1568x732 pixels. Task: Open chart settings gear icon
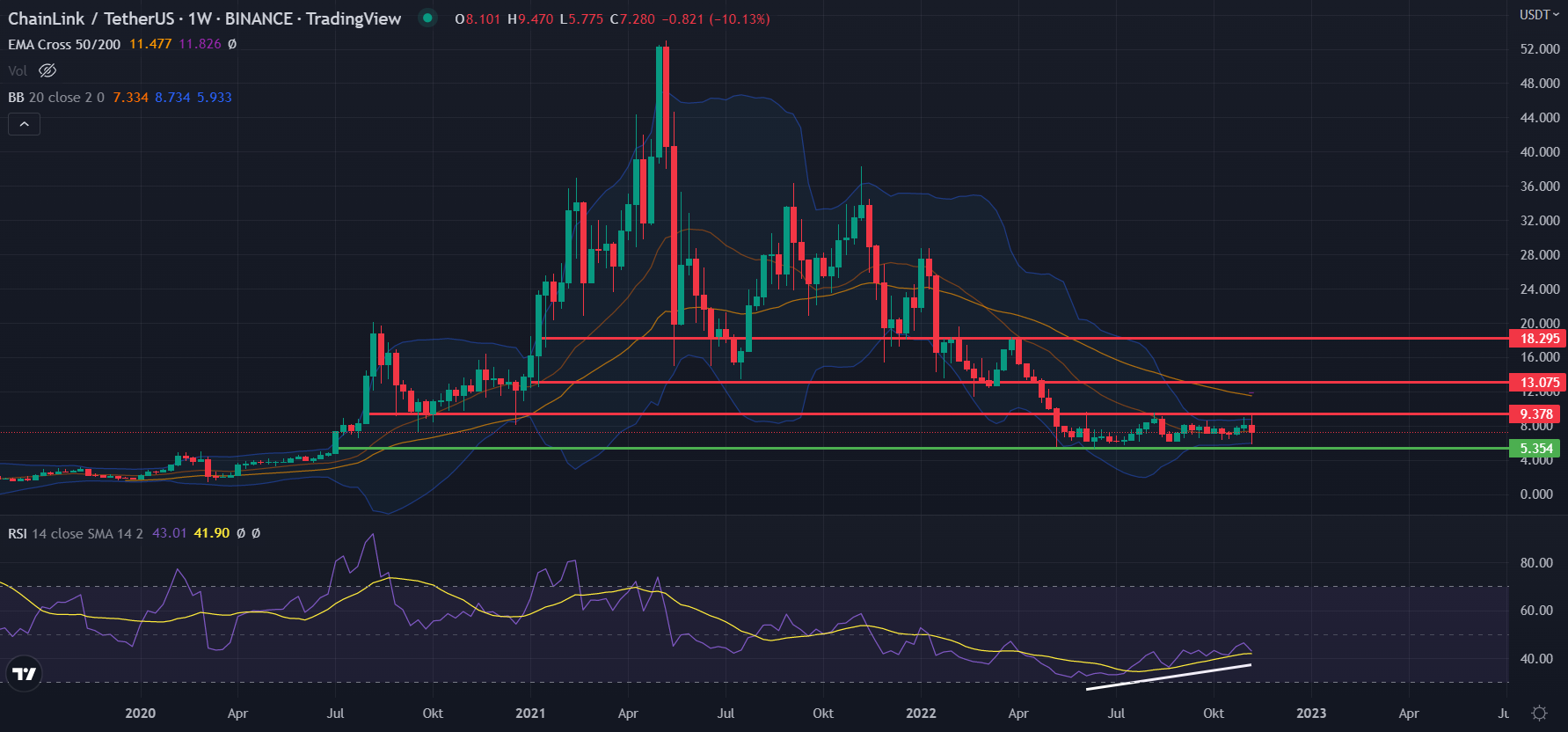1539,713
